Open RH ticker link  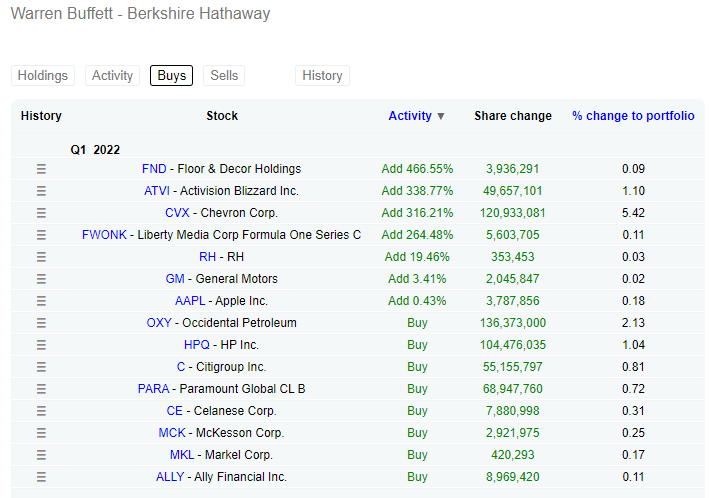(207, 257)
